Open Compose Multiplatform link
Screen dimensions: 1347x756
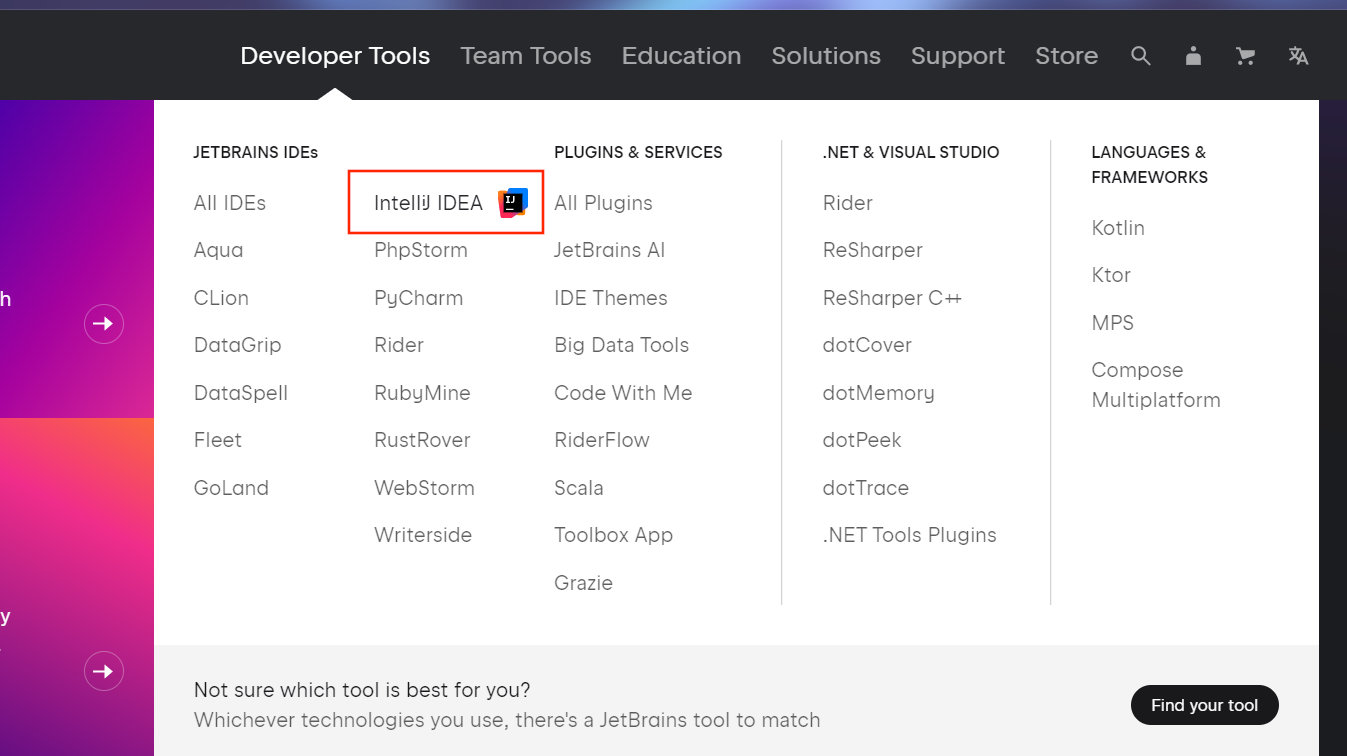point(1156,385)
